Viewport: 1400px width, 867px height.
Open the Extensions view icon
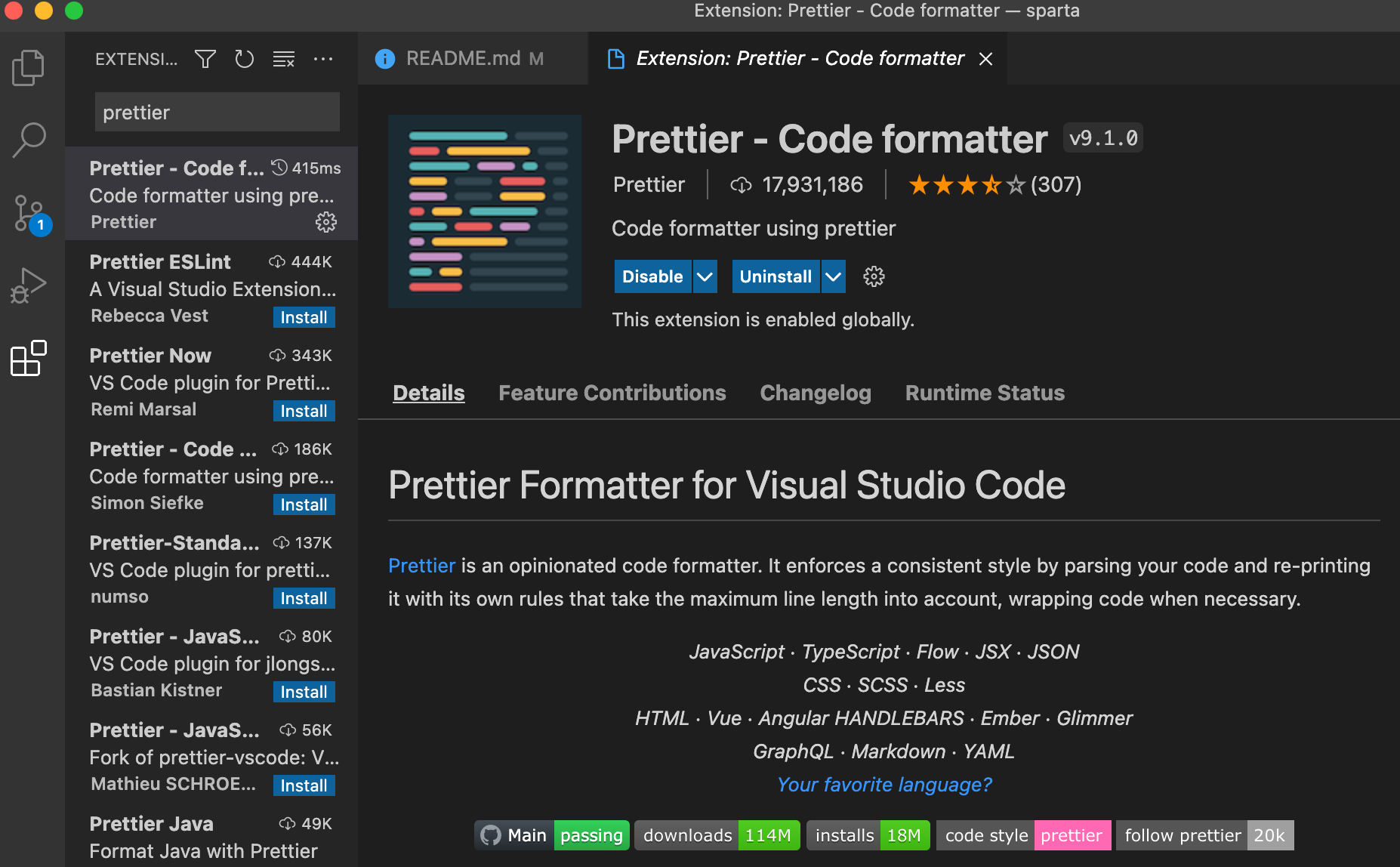pos(29,358)
